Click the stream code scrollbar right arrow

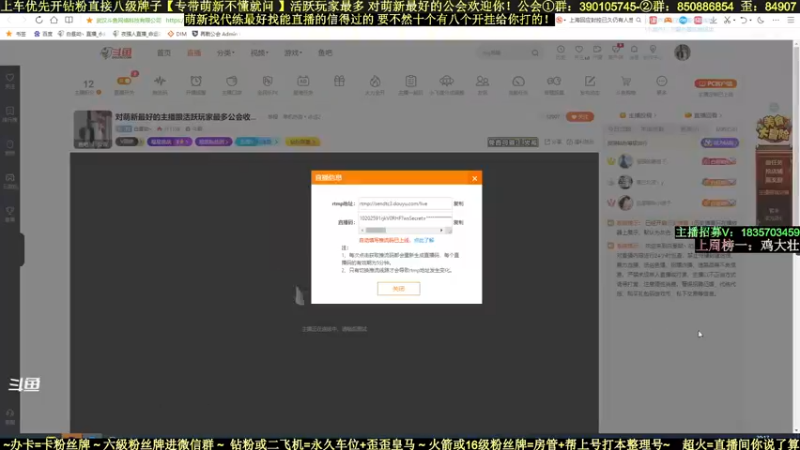click(x=441, y=231)
